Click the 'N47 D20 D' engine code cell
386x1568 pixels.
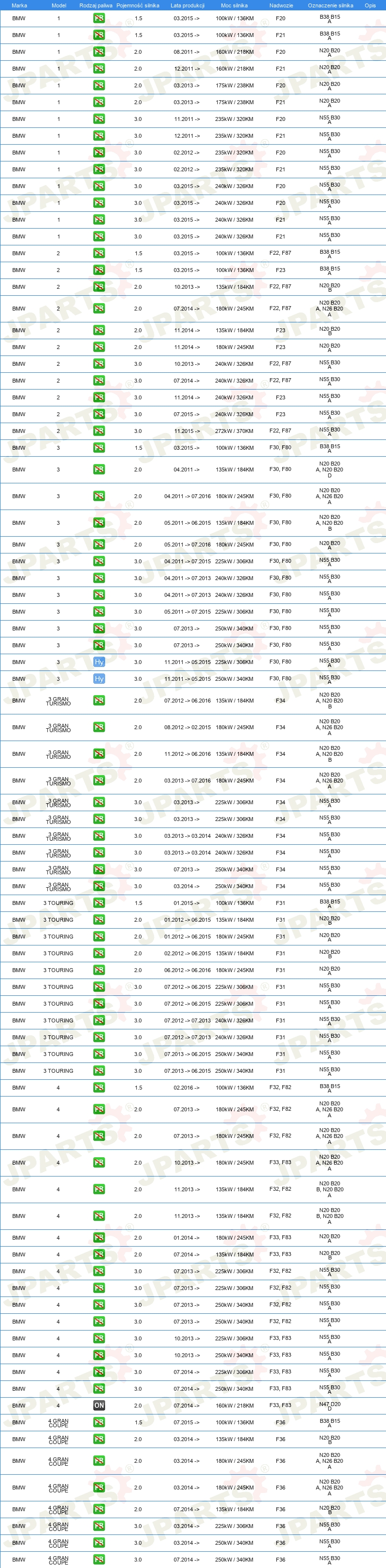(330, 1406)
